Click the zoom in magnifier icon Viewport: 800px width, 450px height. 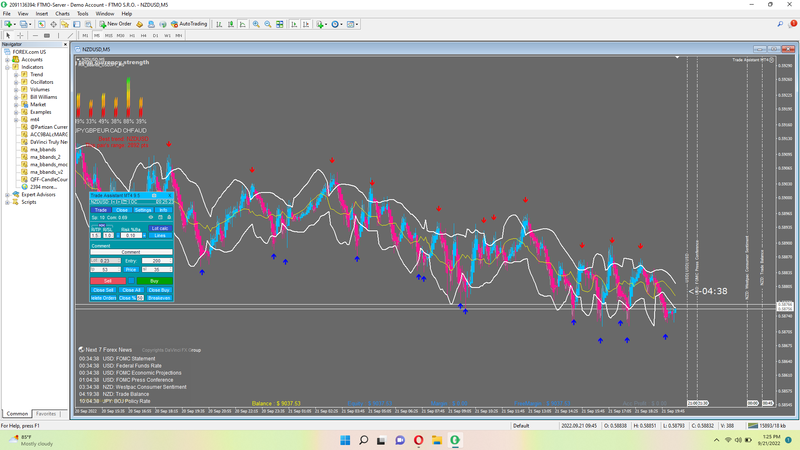[256, 23]
